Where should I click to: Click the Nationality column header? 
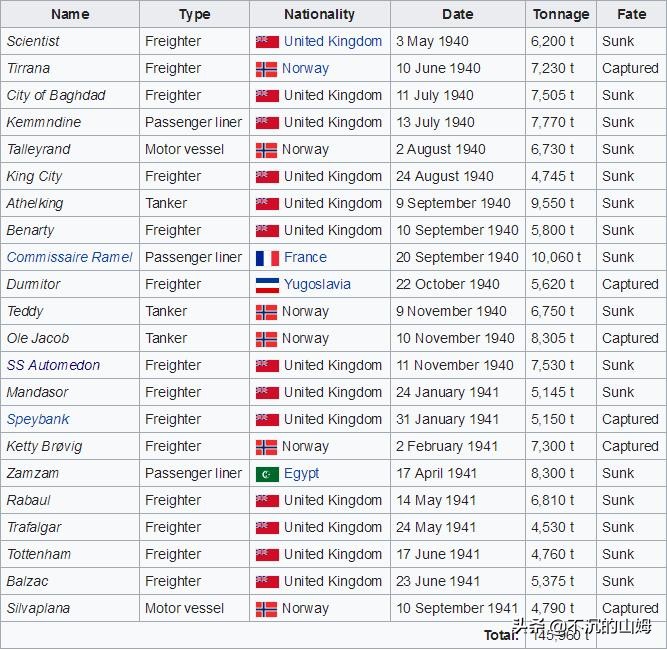(319, 14)
